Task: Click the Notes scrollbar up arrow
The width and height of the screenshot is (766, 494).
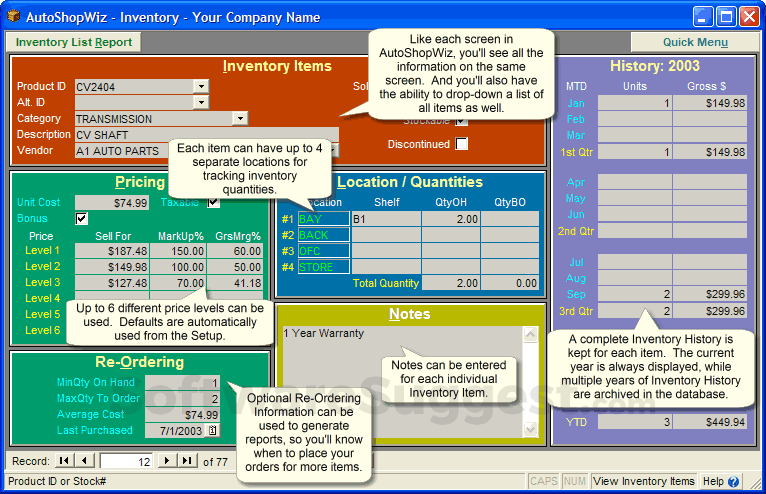Action: pos(531,334)
